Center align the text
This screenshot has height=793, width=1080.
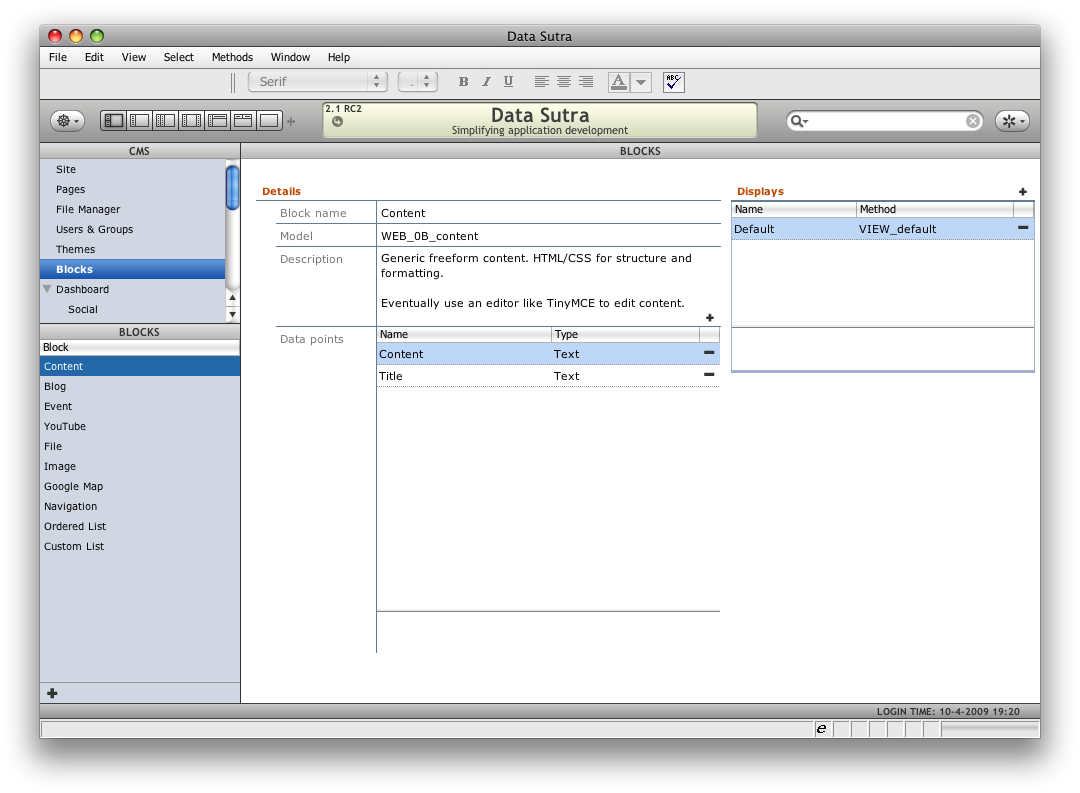tap(563, 82)
